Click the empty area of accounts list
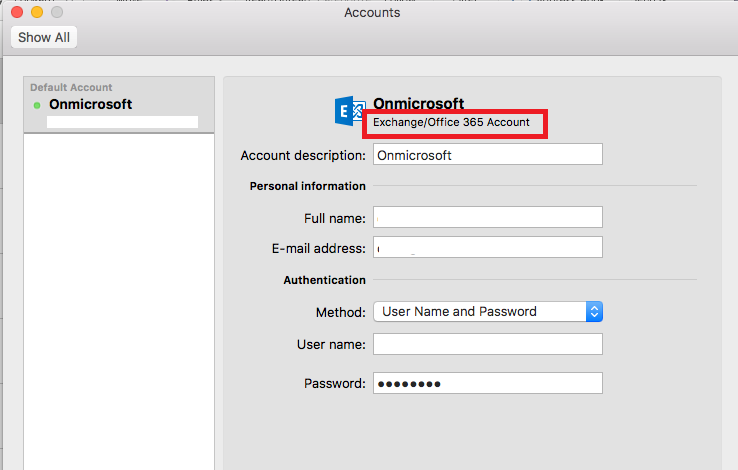738x470 pixels. coord(119,301)
